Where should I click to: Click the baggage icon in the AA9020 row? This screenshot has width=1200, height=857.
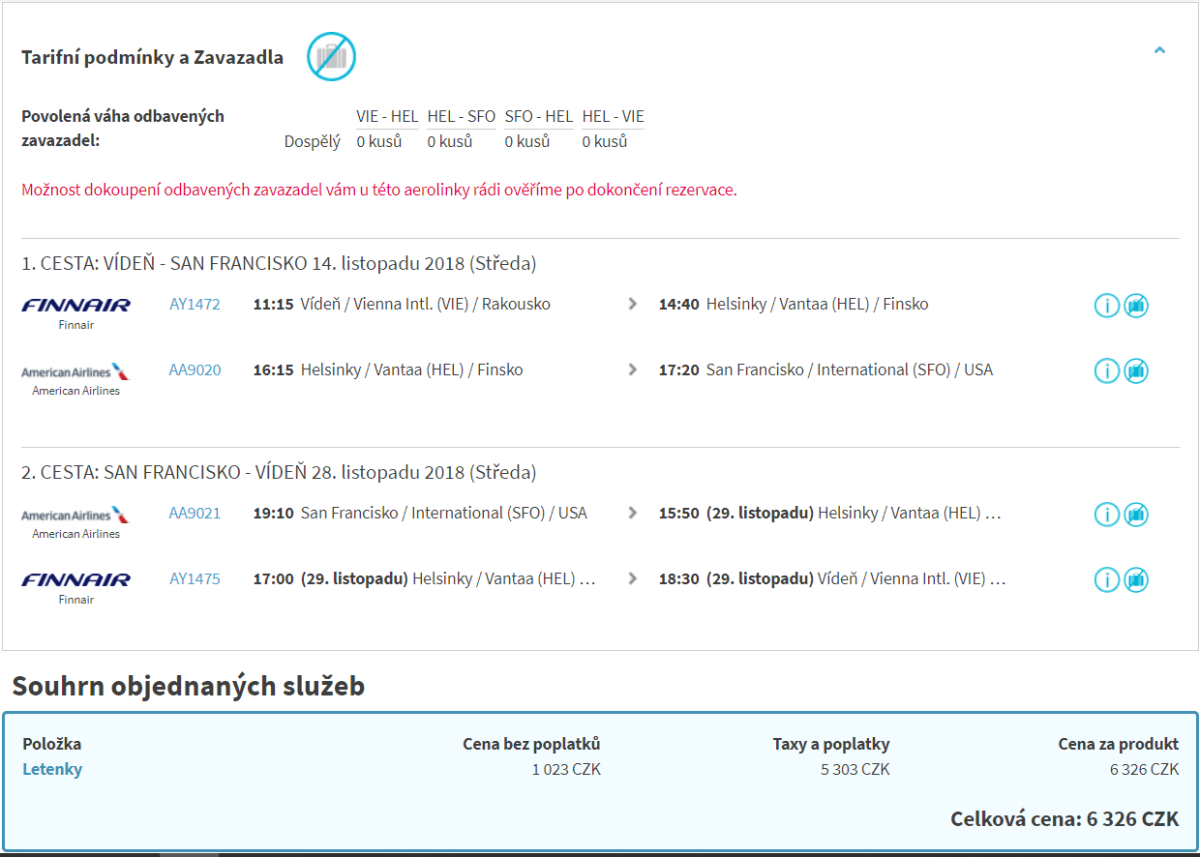click(x=1135, y=371)
